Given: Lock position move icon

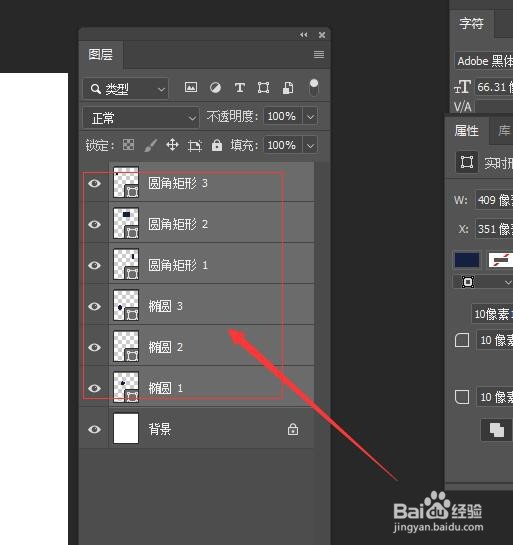Looking at the screenshot, I should click(172, 145).
